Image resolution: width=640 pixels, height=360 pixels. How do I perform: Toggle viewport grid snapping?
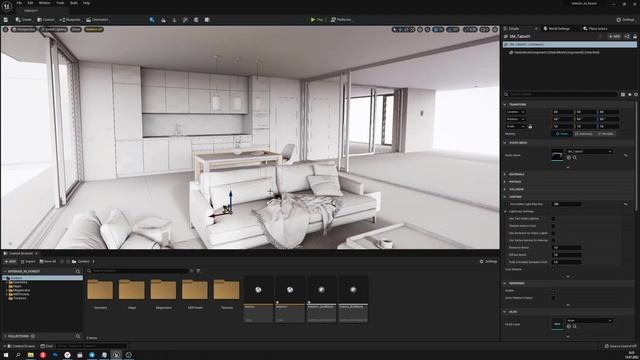tap(438, 29)
